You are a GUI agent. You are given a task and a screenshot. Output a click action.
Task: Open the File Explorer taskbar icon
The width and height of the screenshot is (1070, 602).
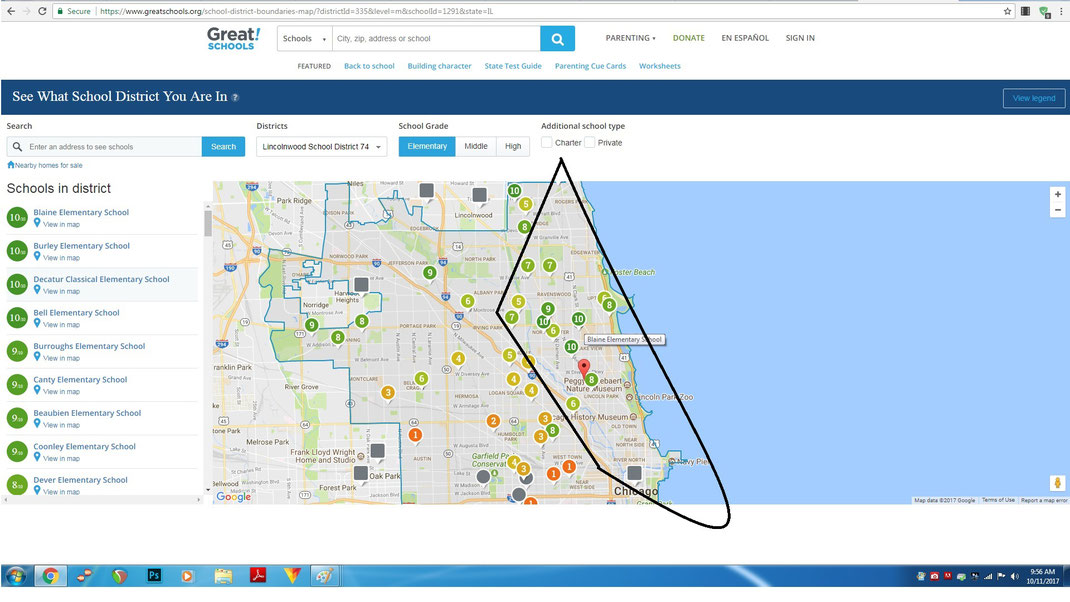pos(223,576)
